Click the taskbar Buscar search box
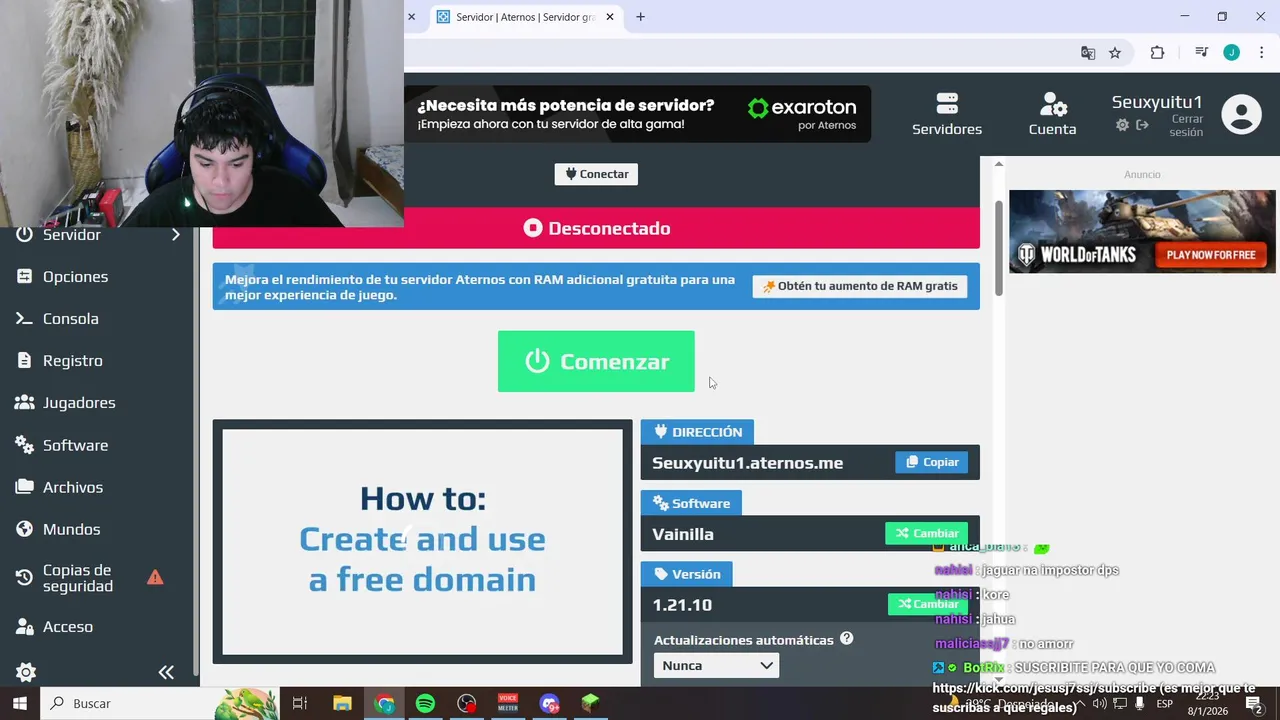 pyautogui.click(x=160, y=703)
